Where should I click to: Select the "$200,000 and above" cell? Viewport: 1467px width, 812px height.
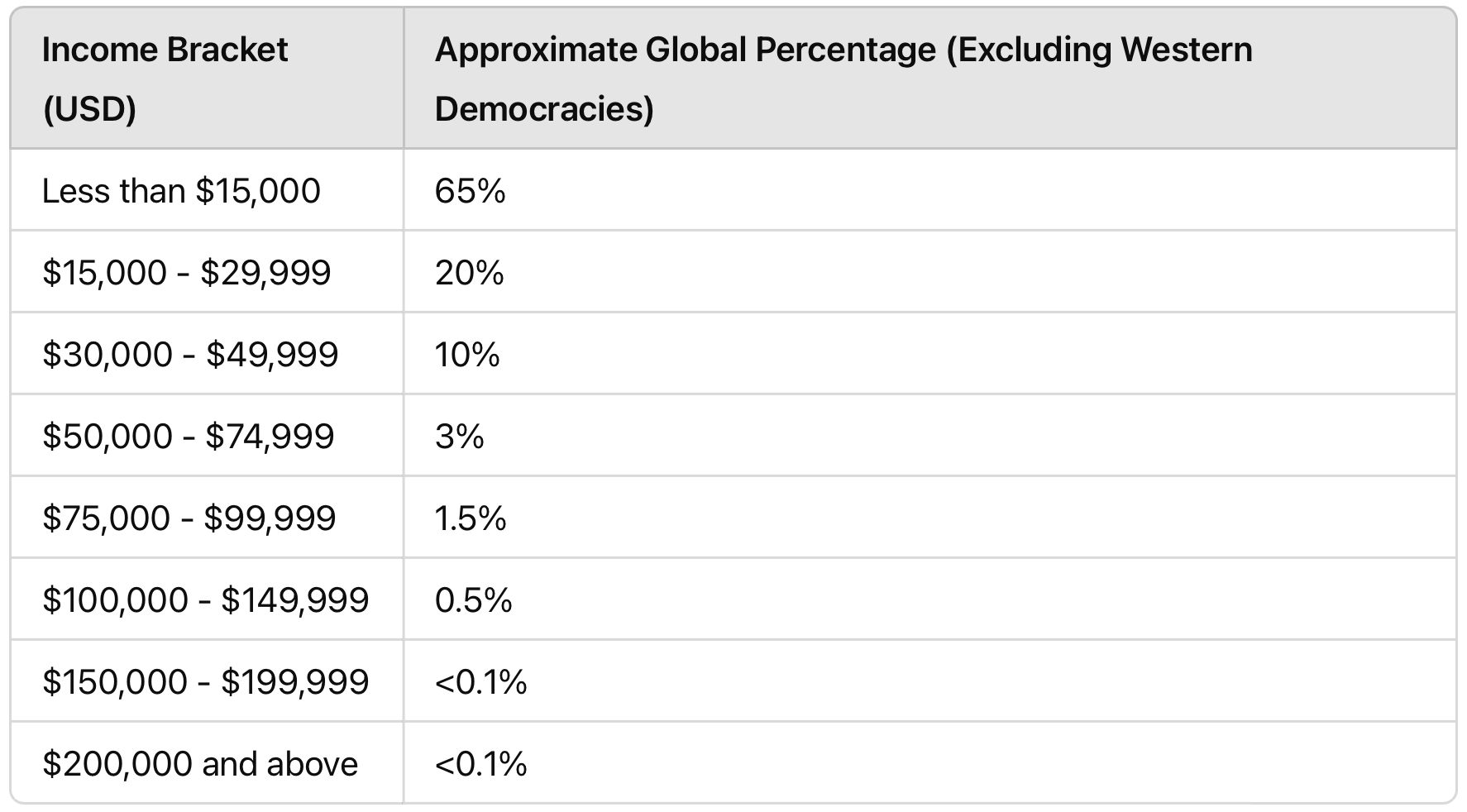tap(200, 764)
